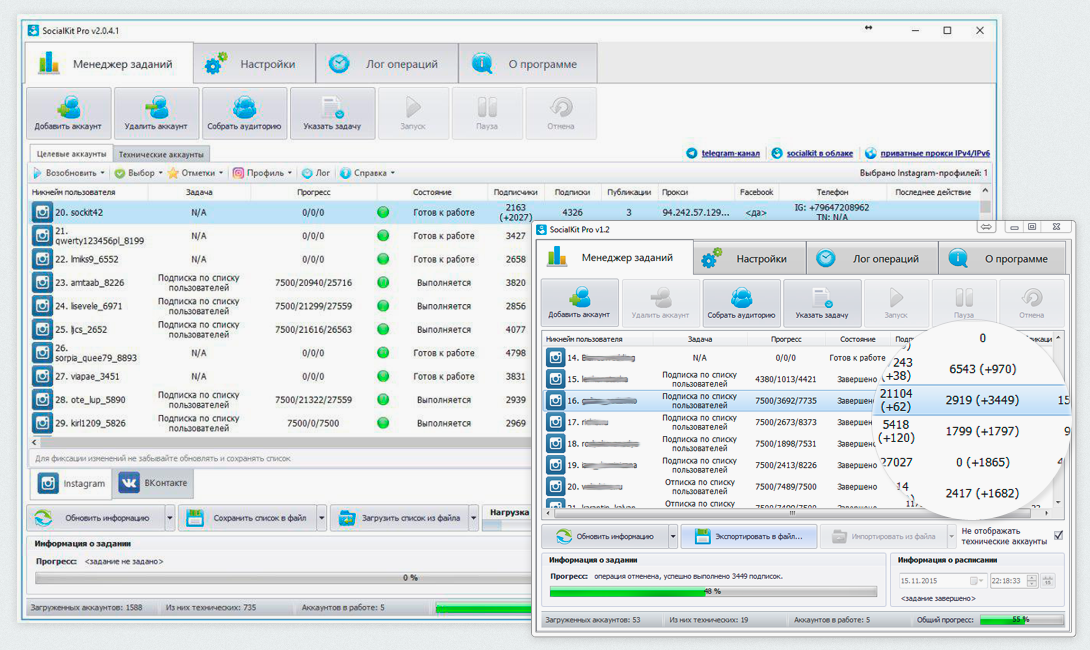Click the Удалить аккаунт icon in the v1.2 window
Screen dimensions: 1090x650
(660, 297)
